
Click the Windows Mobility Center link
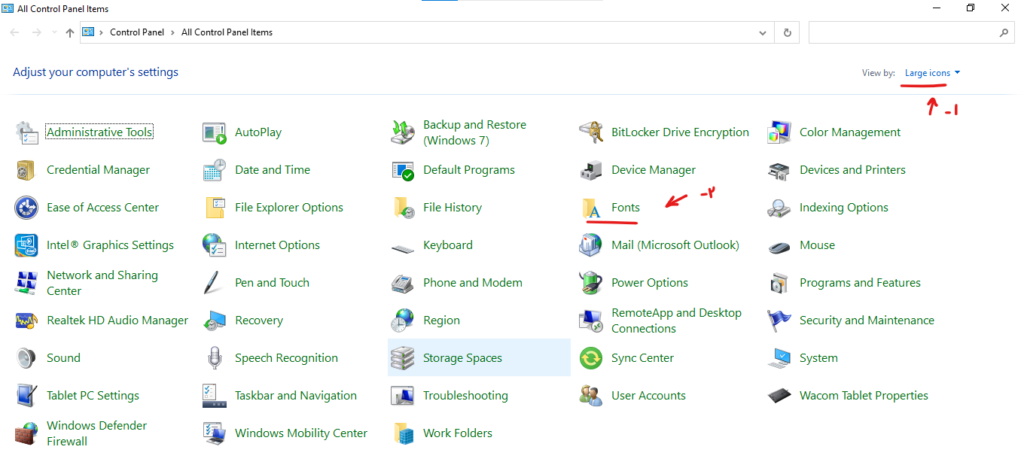(x=301, y=434)
